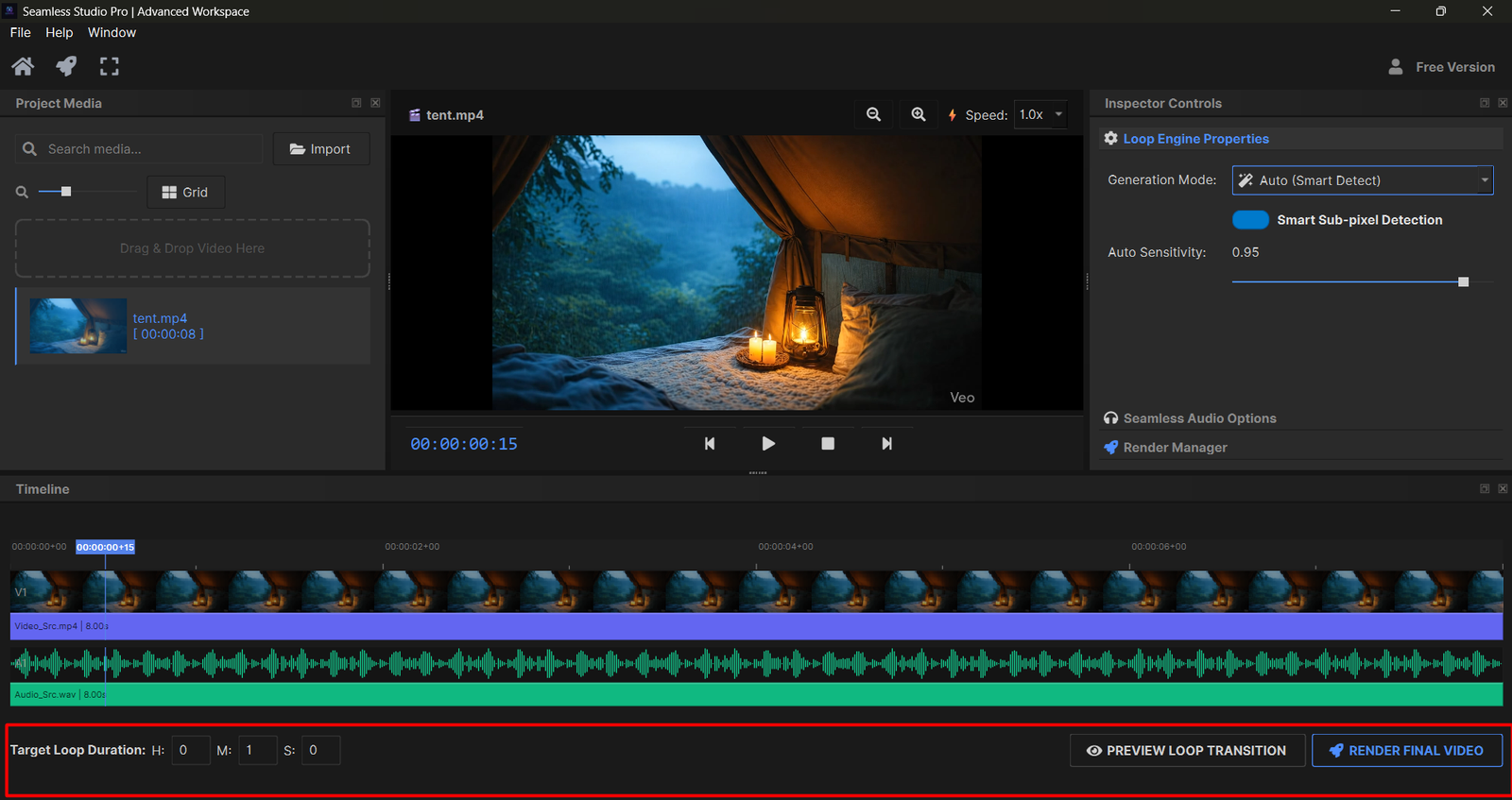Screen dimensions: 1512x800
Task: Focus the Search media field
Action: (139, 148)
